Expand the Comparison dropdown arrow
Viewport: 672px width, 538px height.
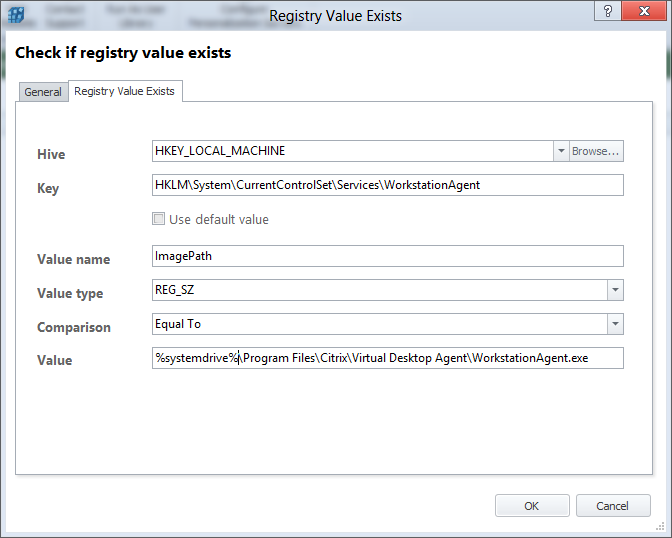(x=614, y=325)
